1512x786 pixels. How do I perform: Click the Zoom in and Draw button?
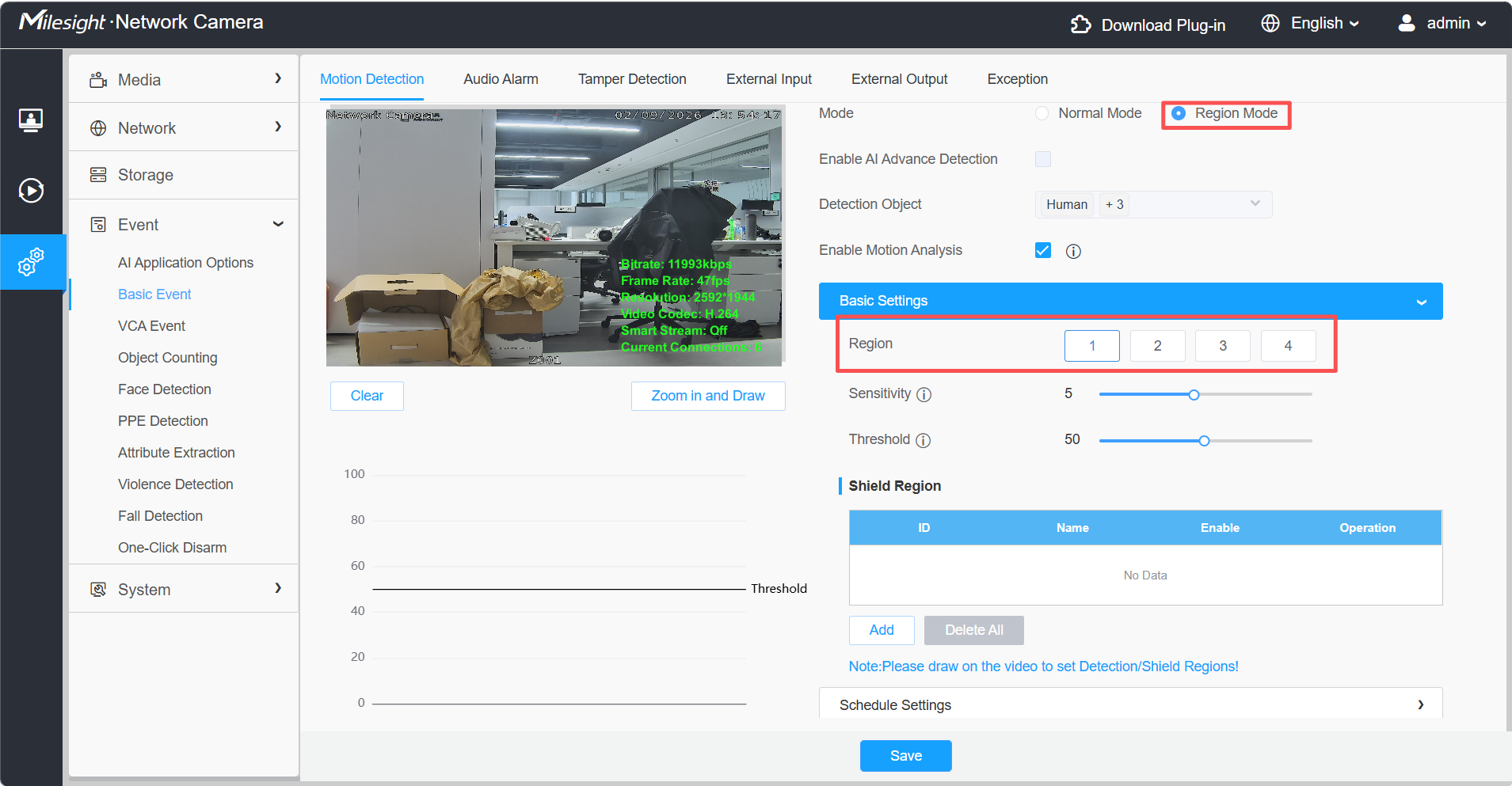(x=708, y=396)
